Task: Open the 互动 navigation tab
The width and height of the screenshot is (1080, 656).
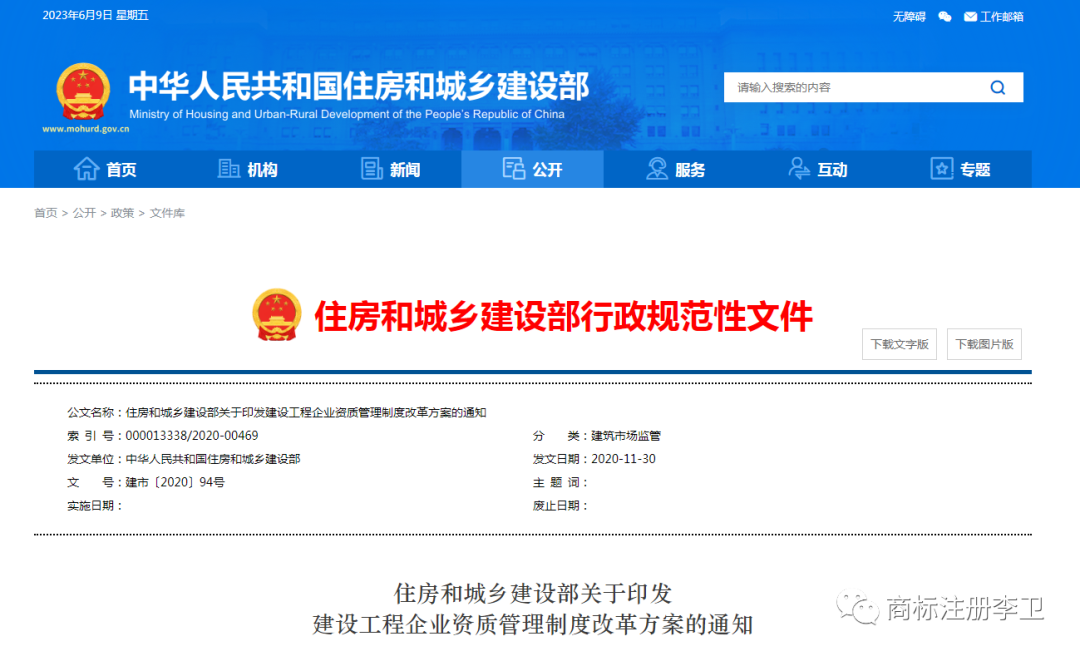Action: click(818, 169)
